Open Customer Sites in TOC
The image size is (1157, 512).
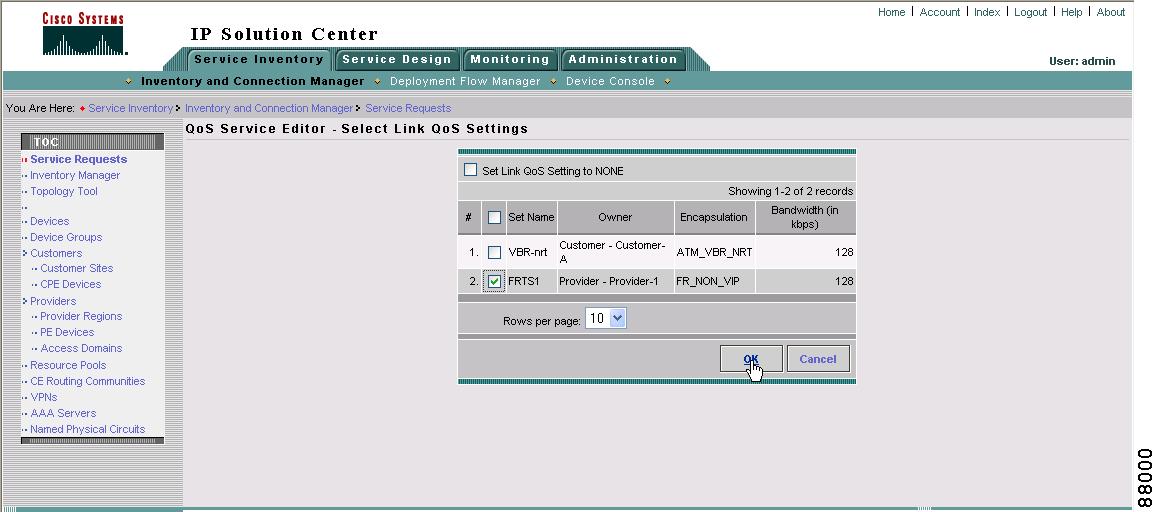77,268
